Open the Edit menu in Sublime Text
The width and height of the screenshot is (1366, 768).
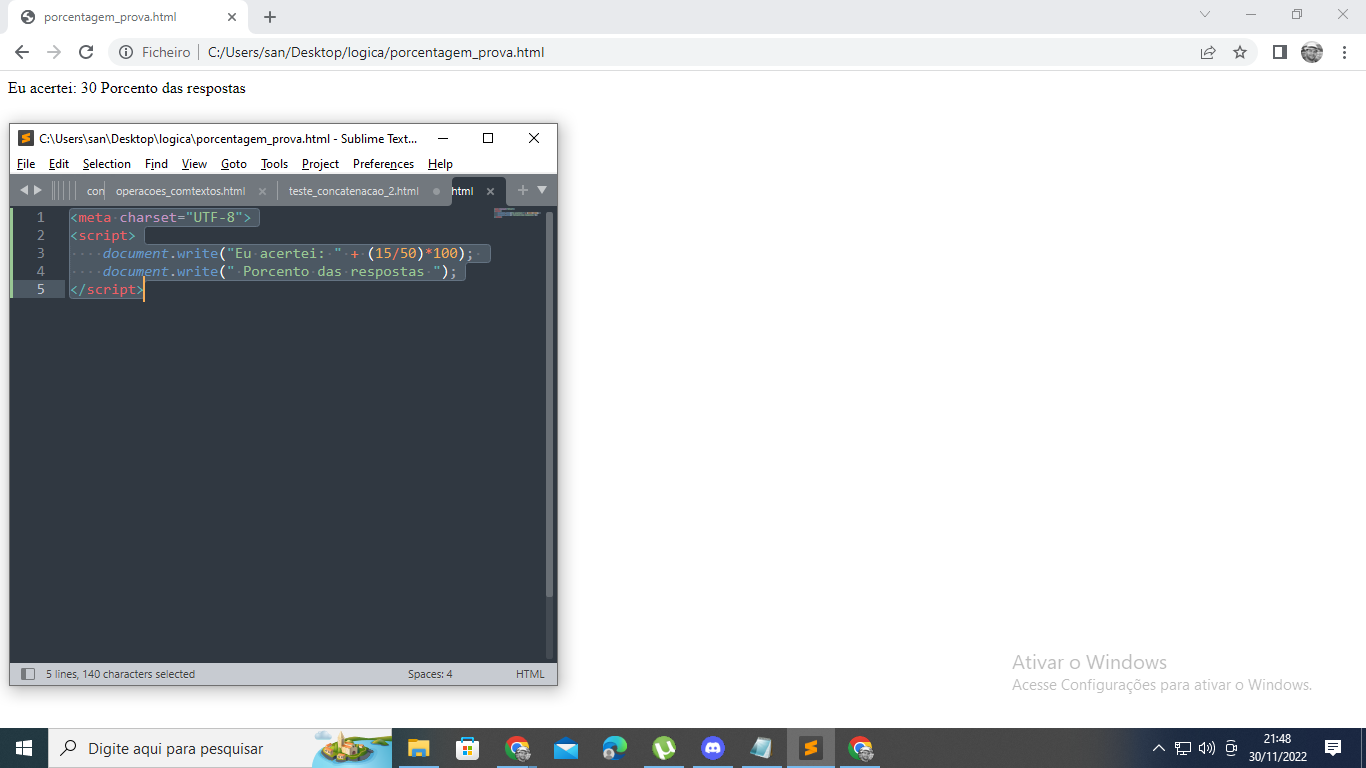point(59,164)
